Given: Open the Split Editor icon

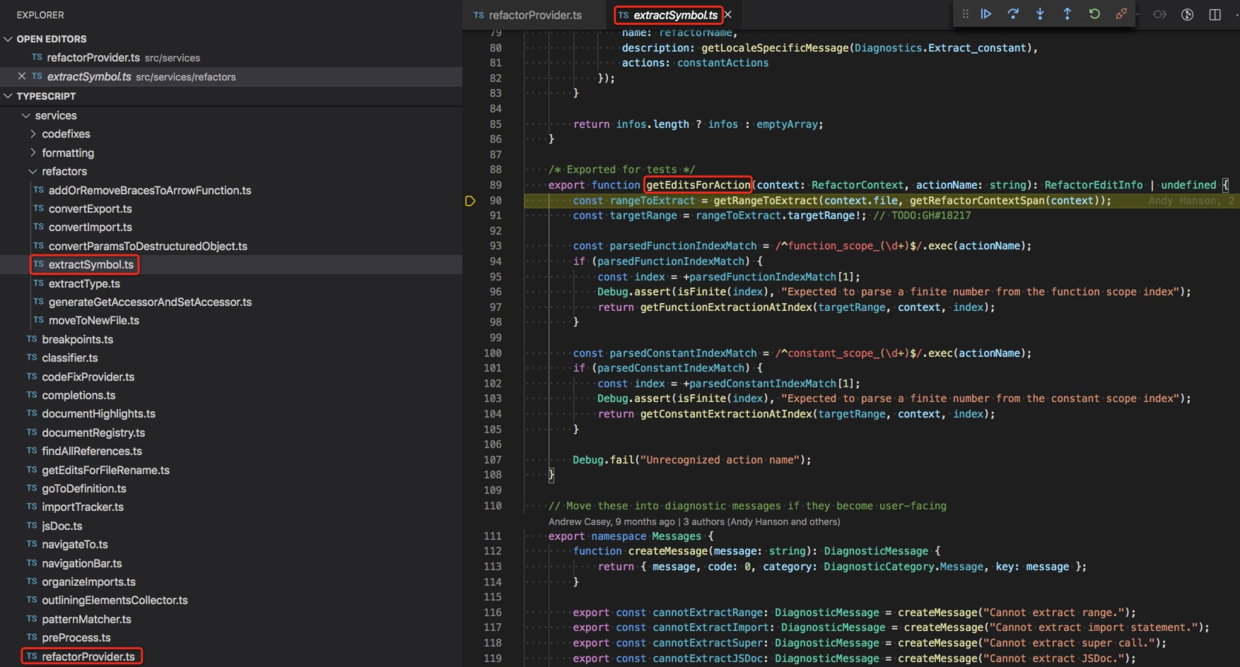Looking at the screenshot, I should tap(1213, 14).
